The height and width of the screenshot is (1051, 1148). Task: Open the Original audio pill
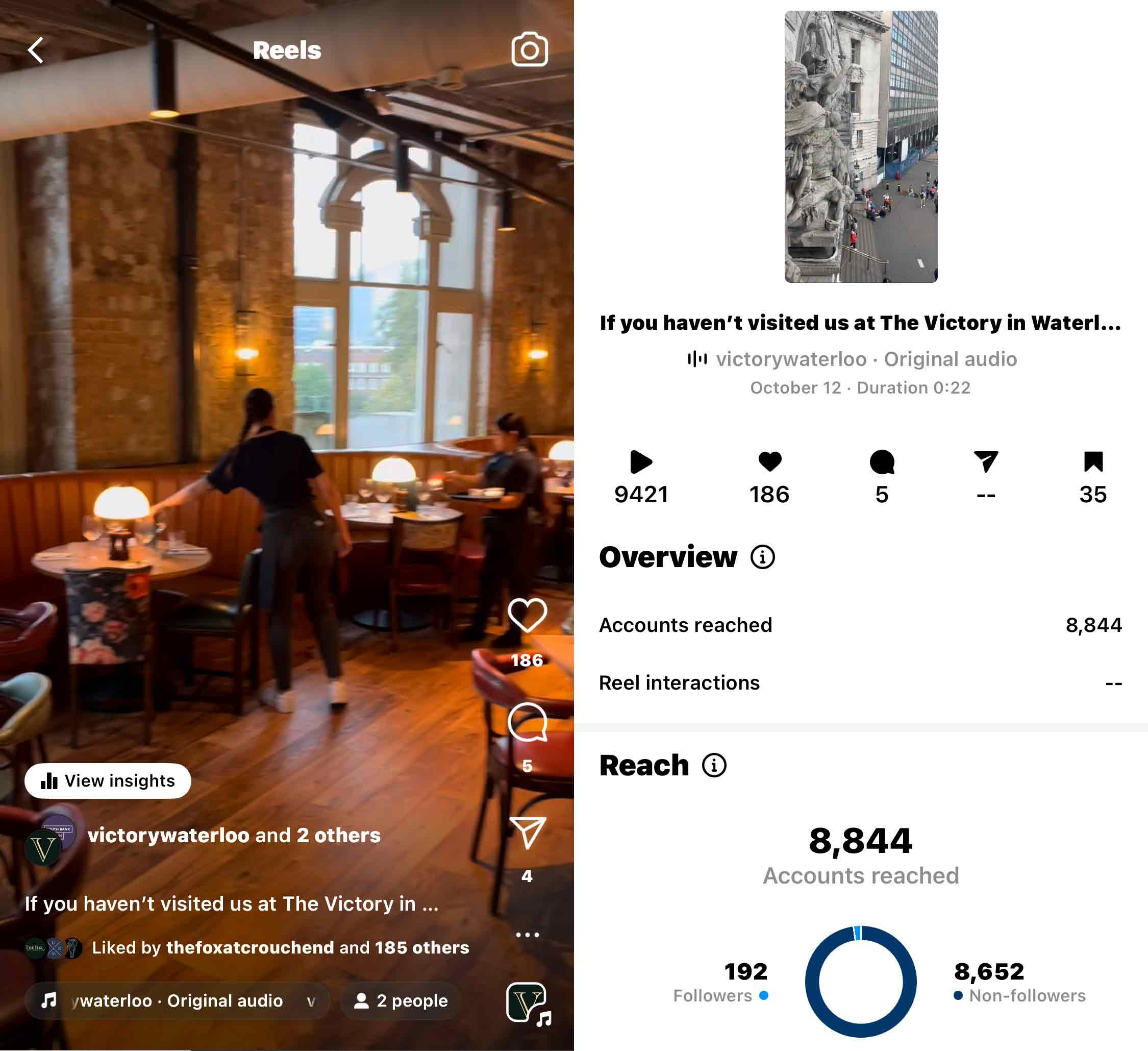point(177,1001)
